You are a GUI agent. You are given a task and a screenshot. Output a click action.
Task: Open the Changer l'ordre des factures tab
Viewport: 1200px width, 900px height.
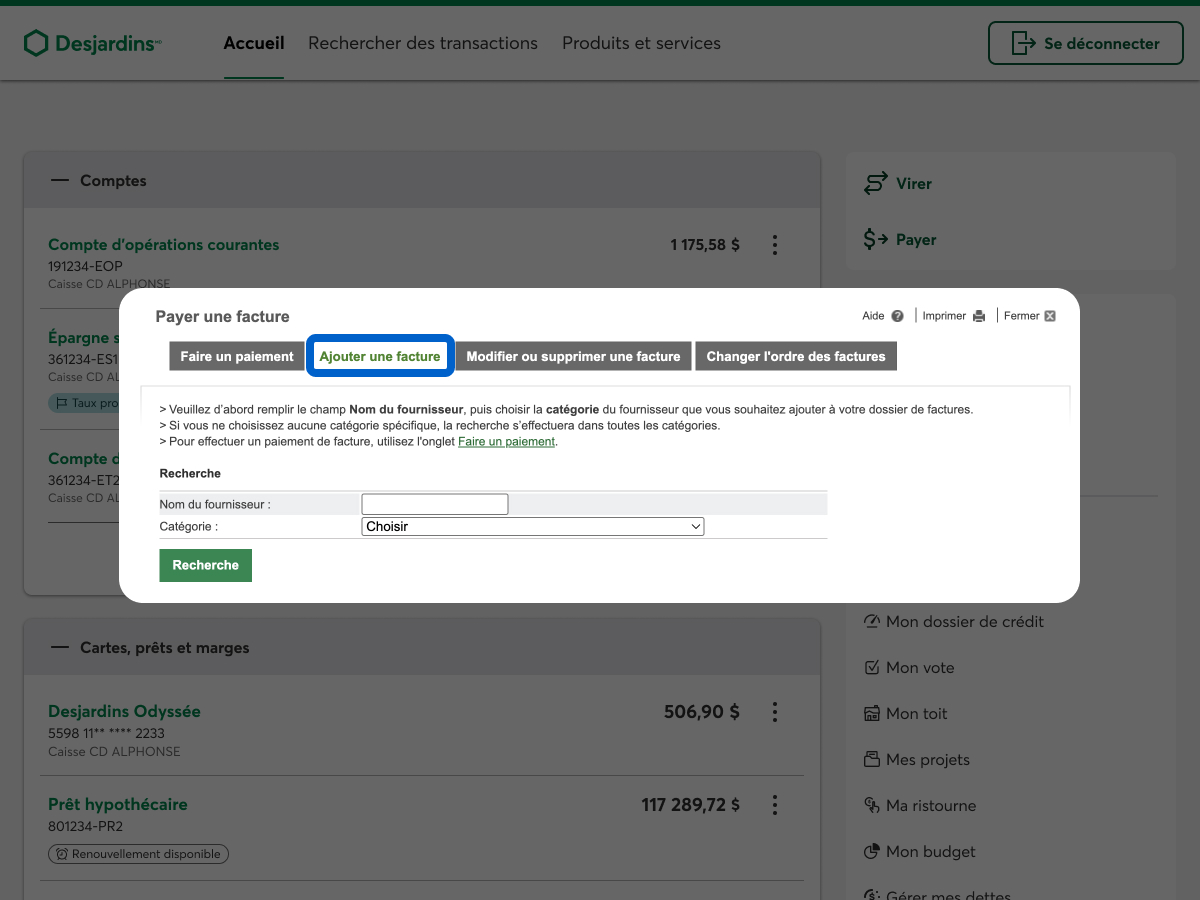coord(796,357)
